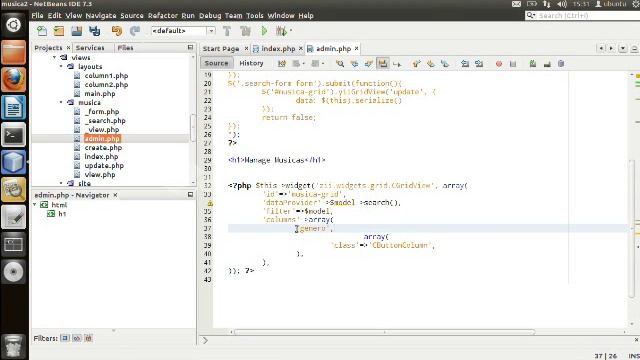This screenshot has width=640, height=360.
Task: Run the project with the green arrow
Action: 264,31
